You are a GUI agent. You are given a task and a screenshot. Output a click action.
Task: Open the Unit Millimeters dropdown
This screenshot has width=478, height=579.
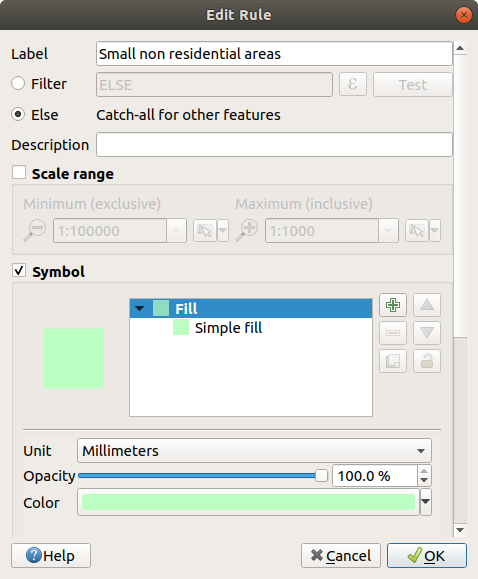[254, 450]
